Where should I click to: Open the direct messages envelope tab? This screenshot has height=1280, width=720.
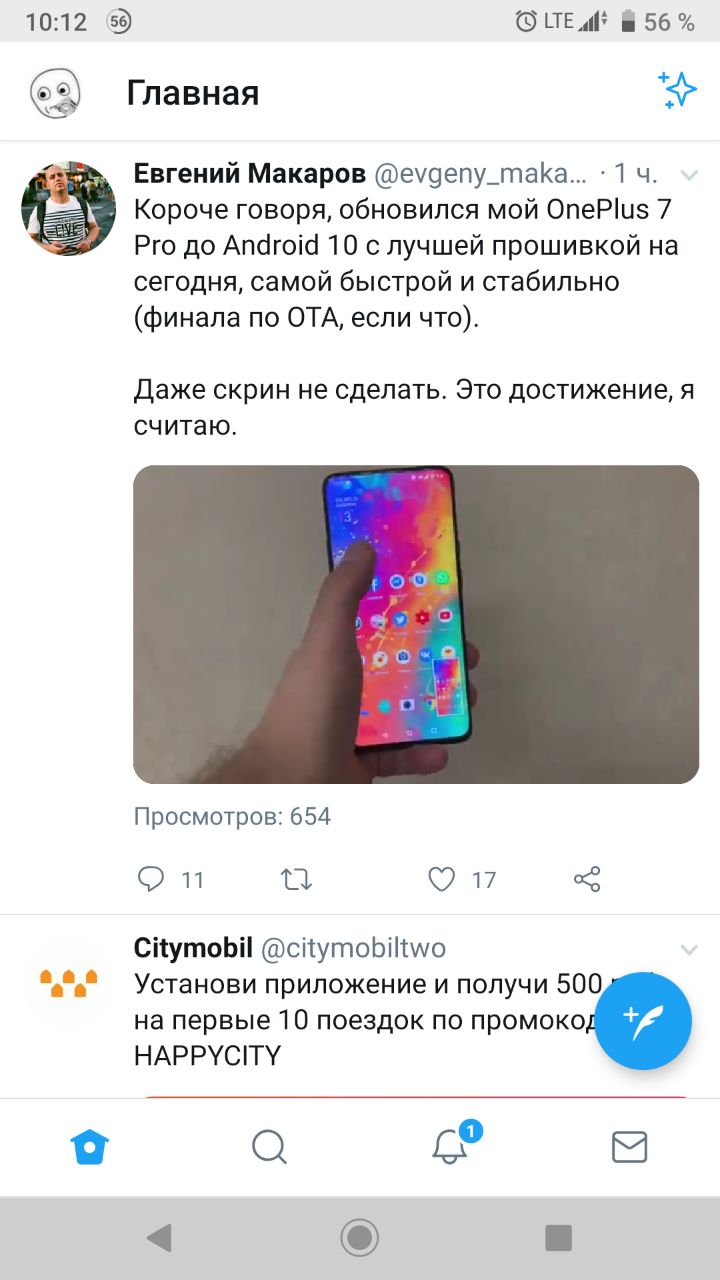[629, 1147]
